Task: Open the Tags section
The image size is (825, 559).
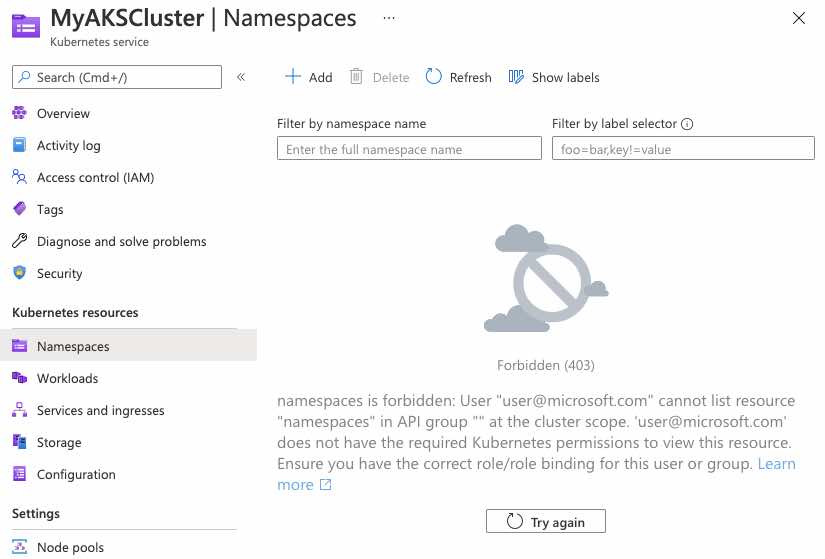Action: coord(50,209)
